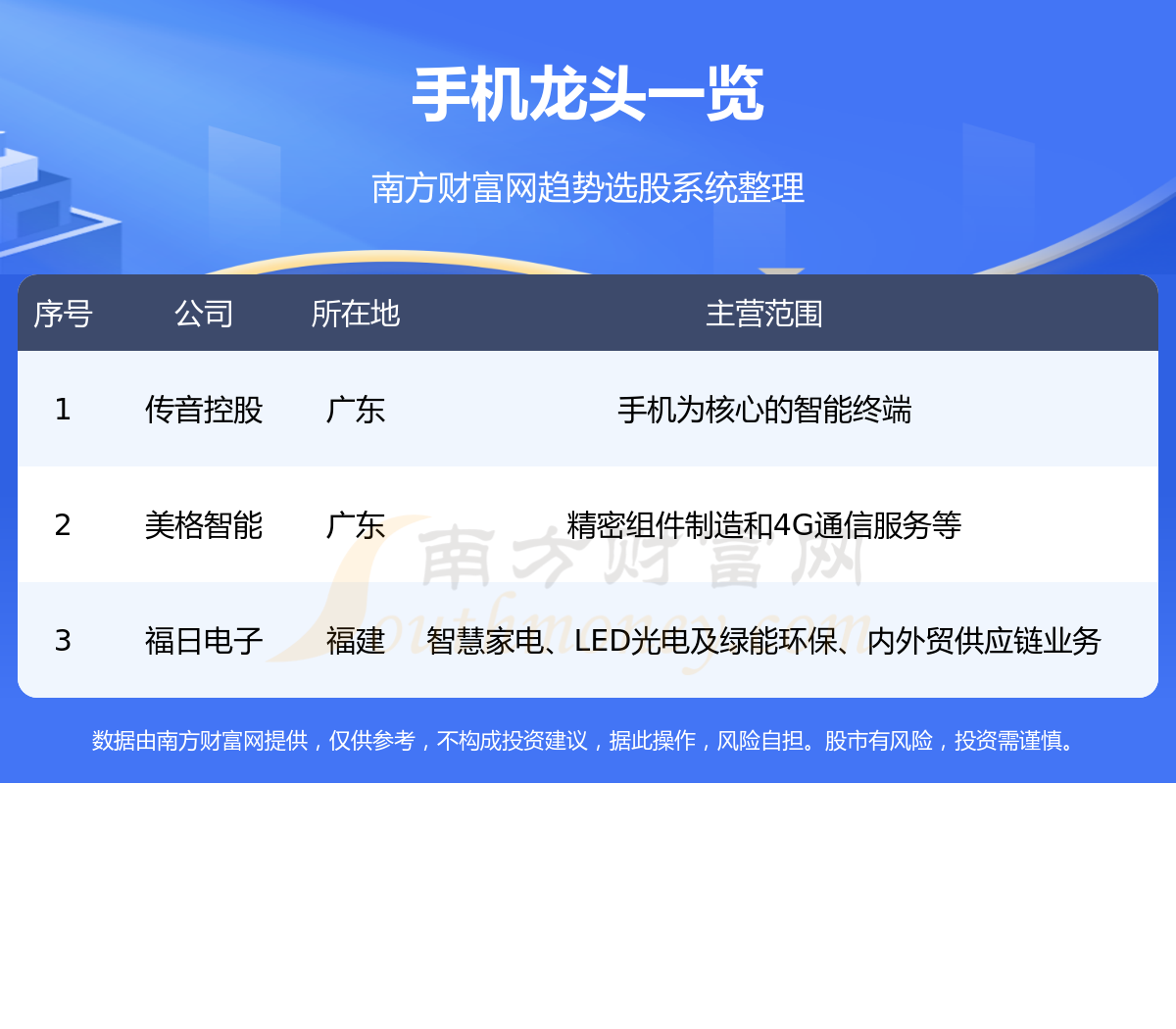The width and height of the screenshot is (1176, 1029).
Task: Click the 智慧家电、LED光电及绿能环保 business cell
Action: pyautogui.click(x=764, y=640)
